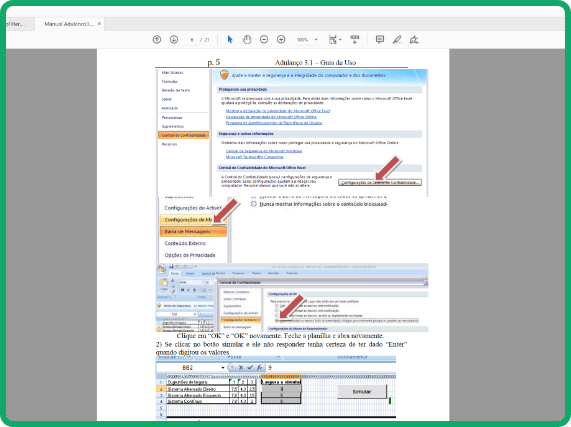Go to the next page with down arrow
The width and height of the screenshot is (571, 427).
click(174, 39)
